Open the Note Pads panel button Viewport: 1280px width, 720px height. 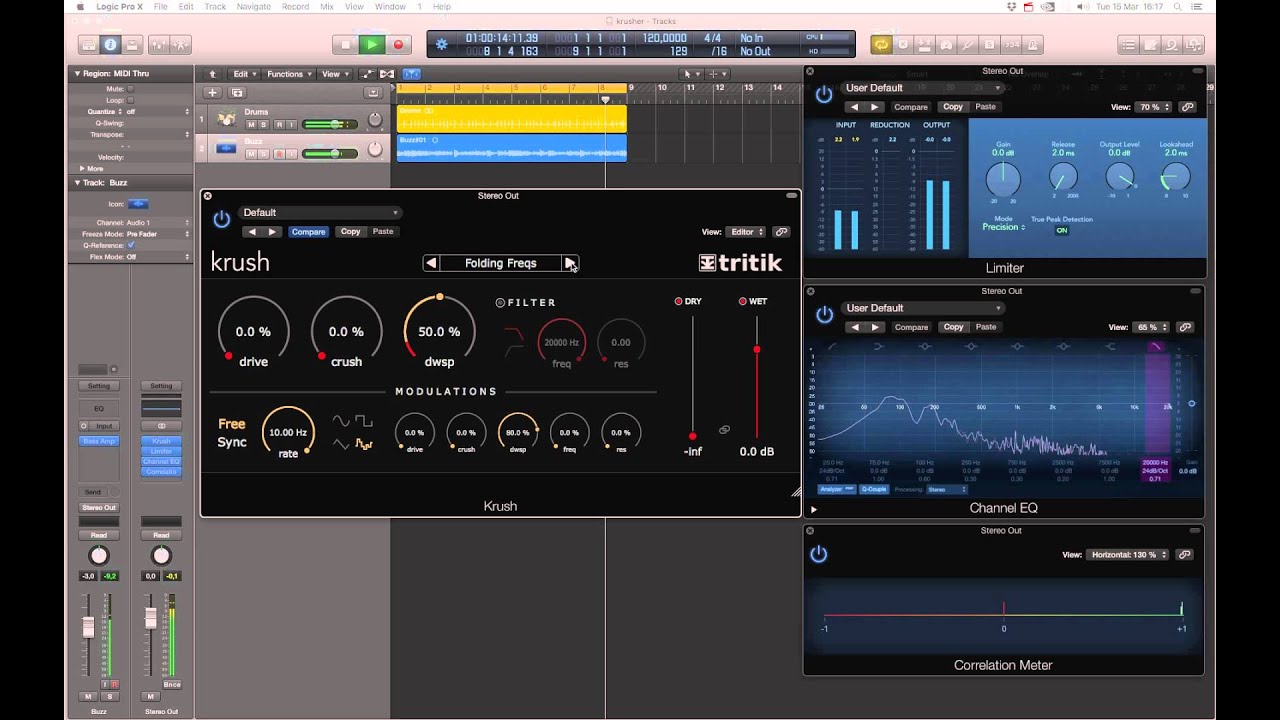pyautogui.click(x=1150, y=45)
